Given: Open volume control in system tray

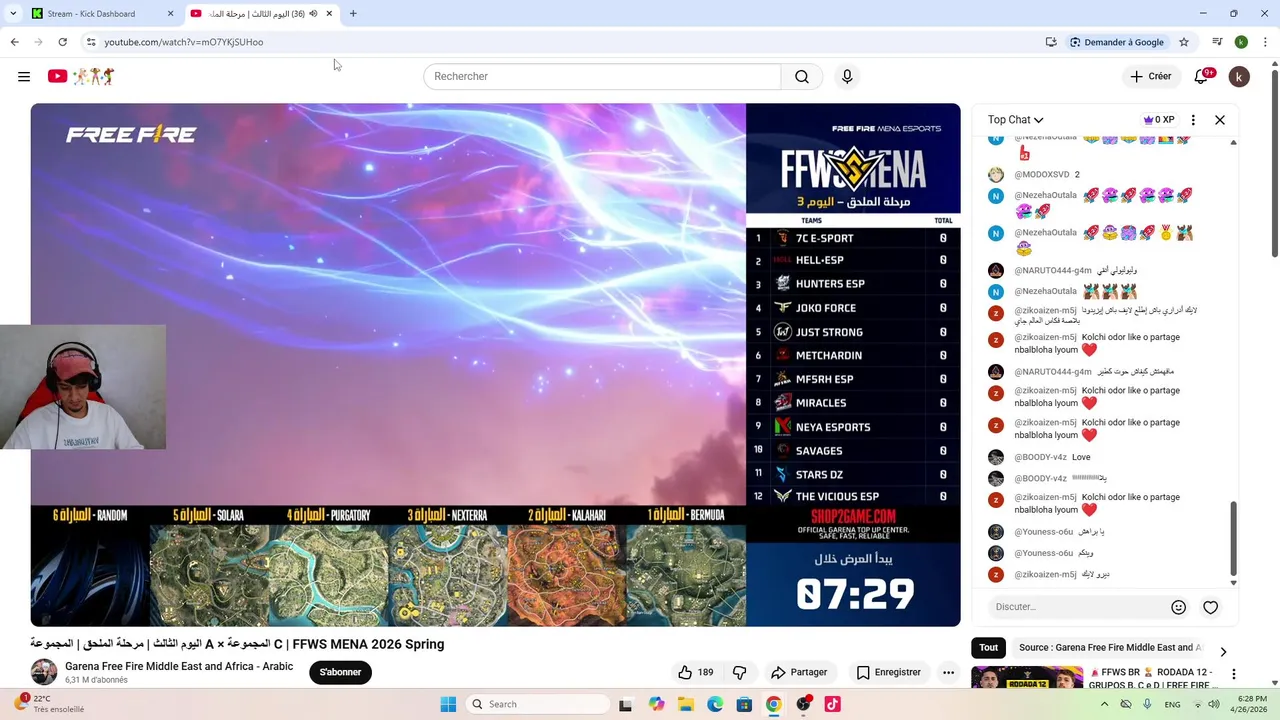Looking at the screenshot, I should click(x=1213, y=704).
